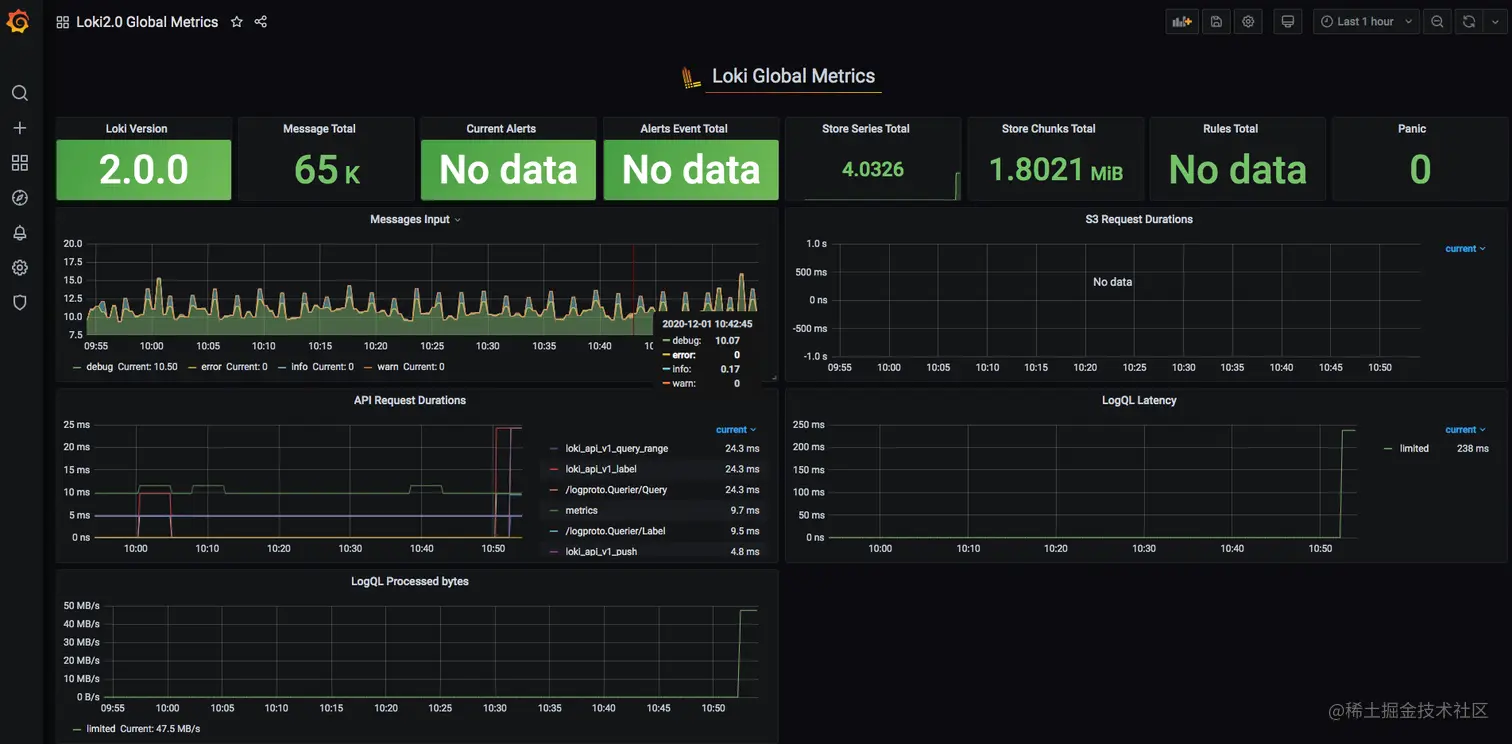Open dashboard settings gear in top toolbar
The width and height of the screenshot is (1512, 744).
tap(1248, 21)
